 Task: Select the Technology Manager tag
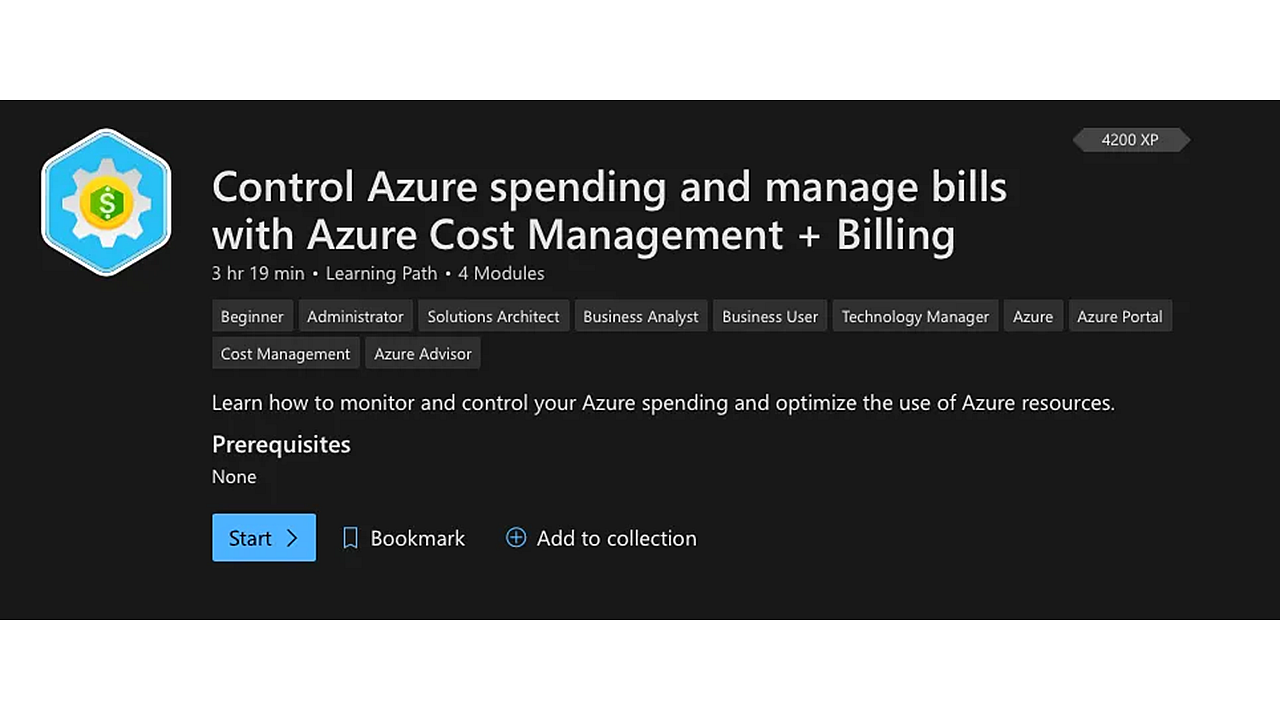point(915,316)
